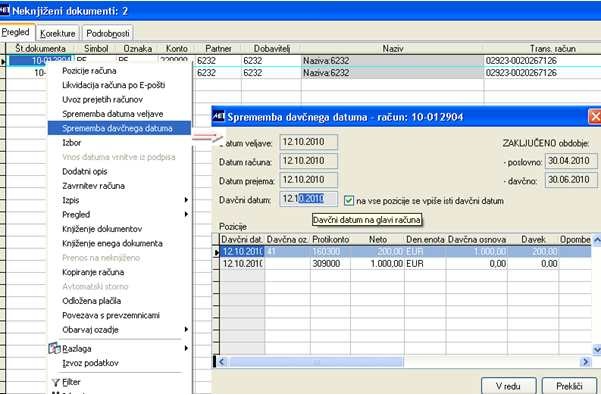Image resolution: width=601 pixels, height=395 pixels.
Task: Choose Likvidacija računa po E-pošti
Action: (113, 85)
